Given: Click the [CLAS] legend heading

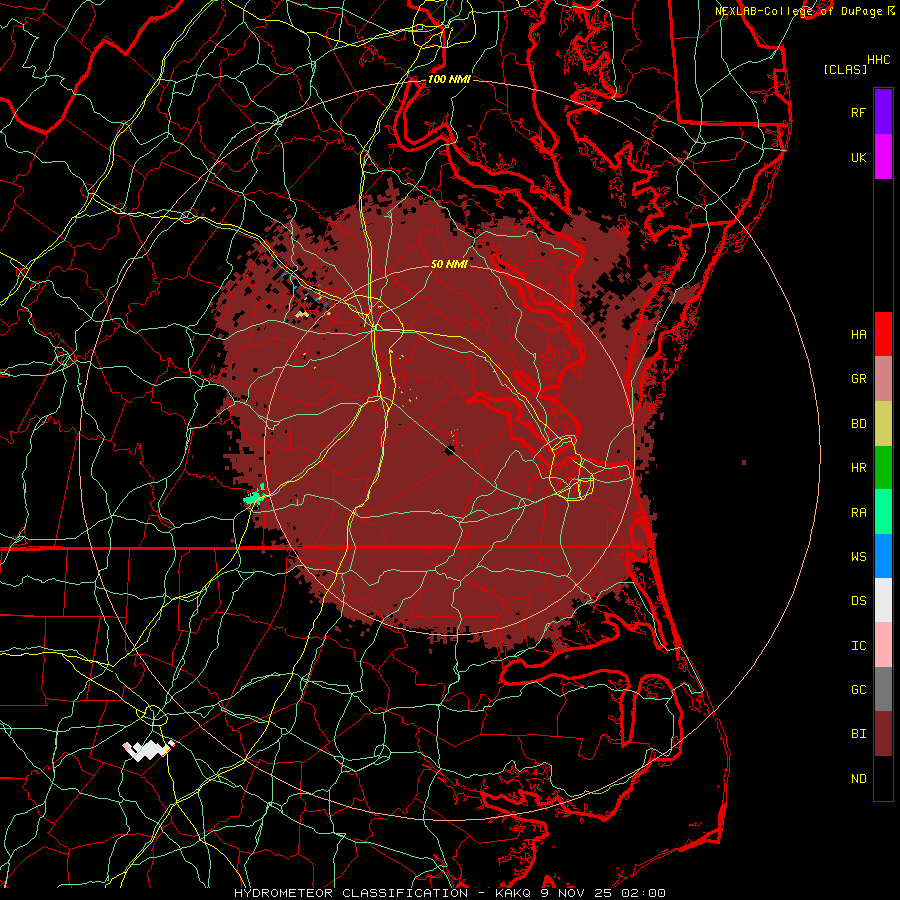Looking at the screenshot, I should 845,69.
